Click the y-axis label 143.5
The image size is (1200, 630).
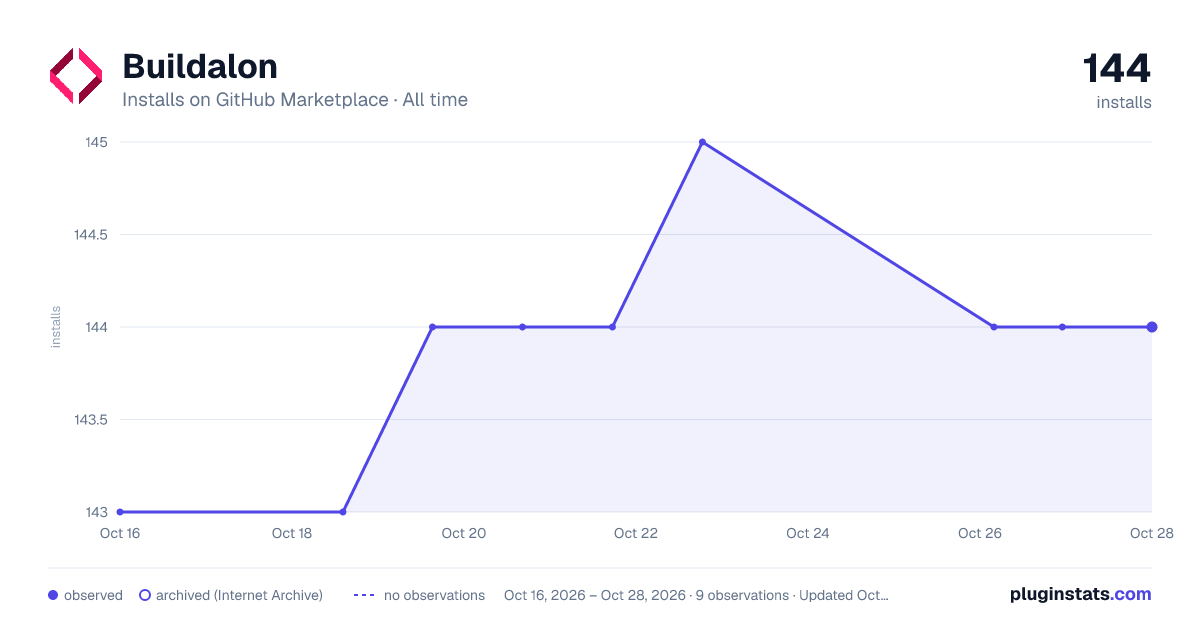coord(91,420)
